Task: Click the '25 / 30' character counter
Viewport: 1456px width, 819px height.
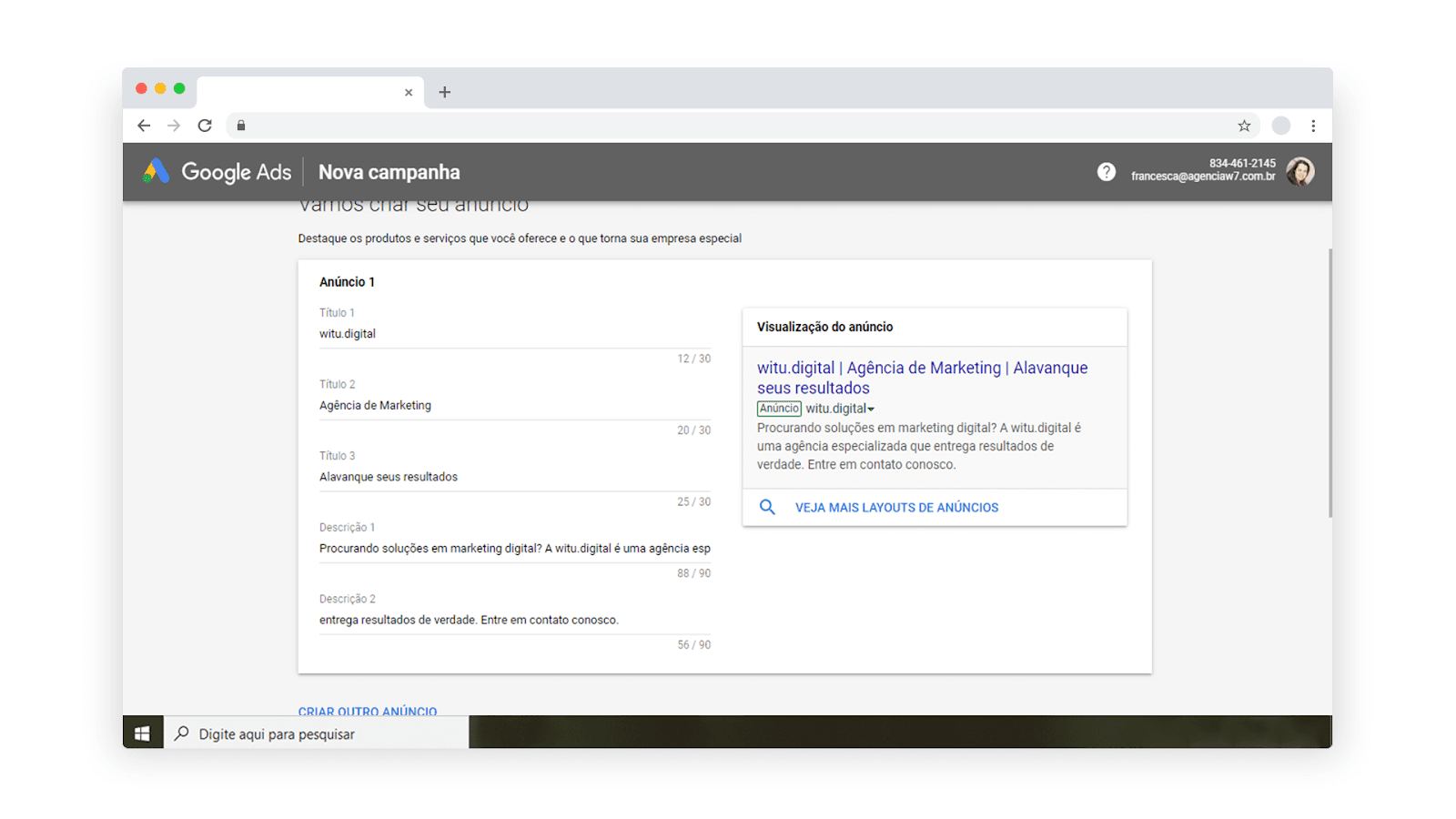Action: click(x=693, y=501)
